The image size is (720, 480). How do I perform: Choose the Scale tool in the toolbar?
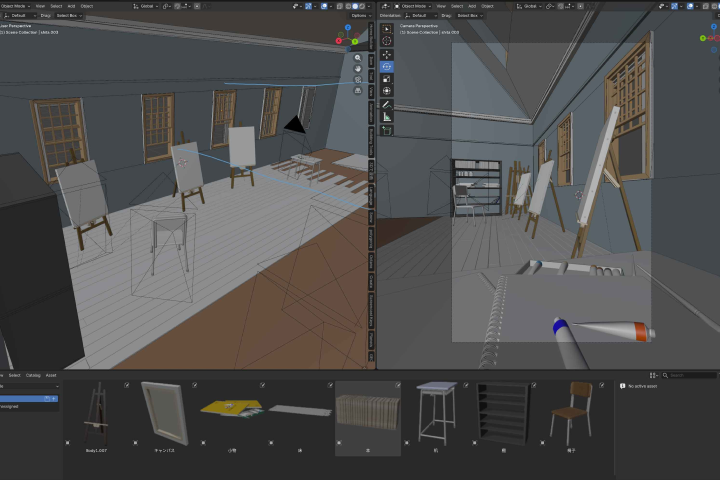tap(387, 79)
